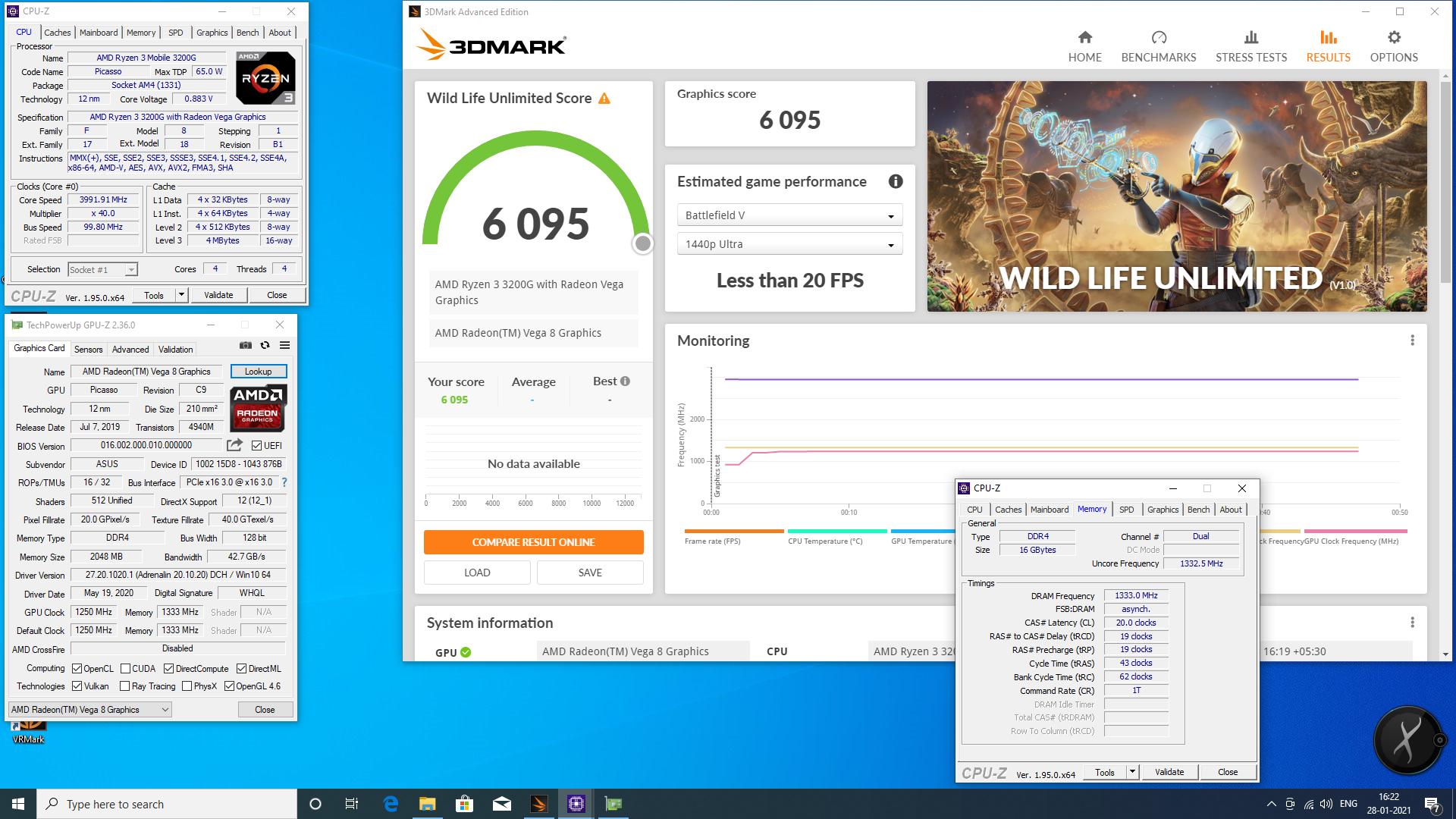Image resolution: width=1456 pixels, height=819 pixels.
Task: Open the Socket #1 selection dropdown in CPU-Z
Action: 102,269
